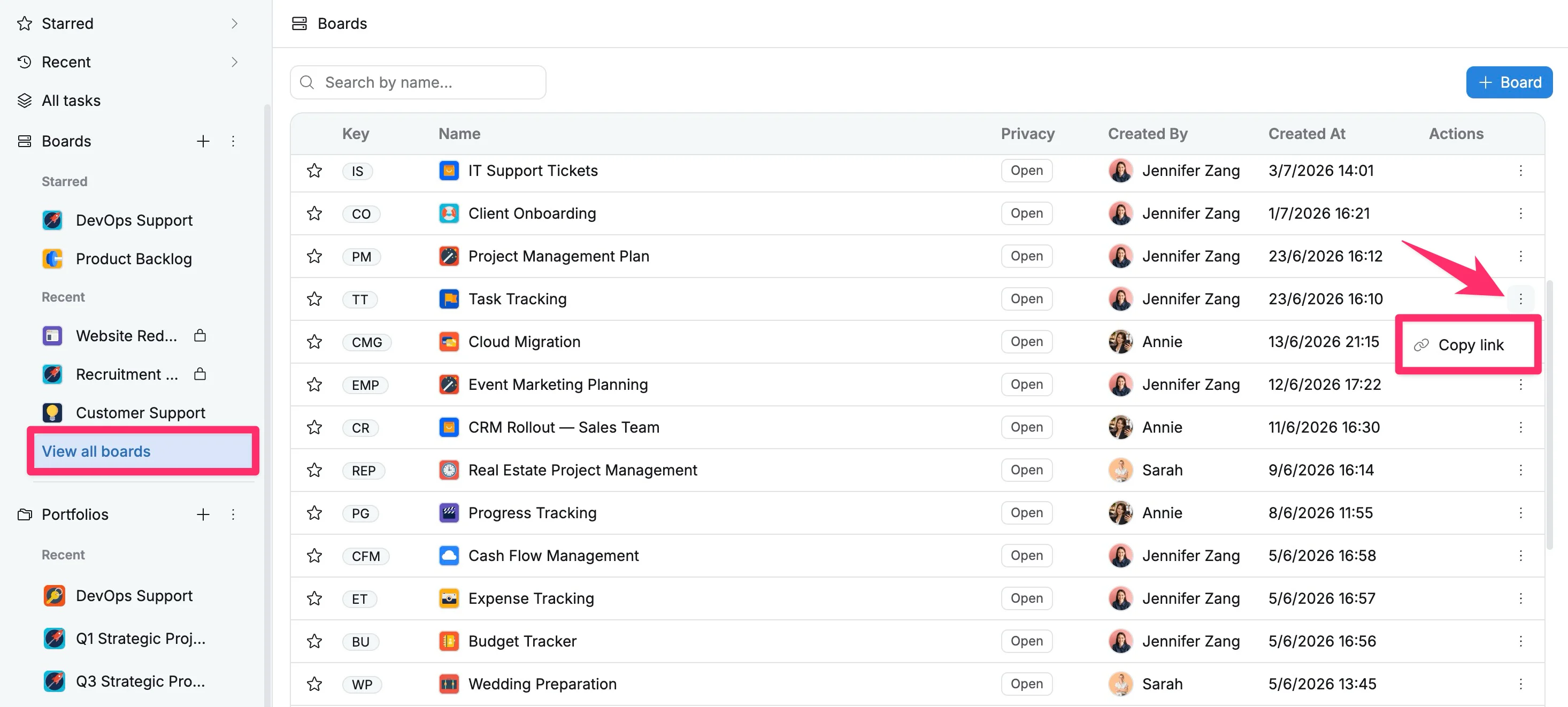The width and height of the screenshot is (1568, 707).
Task: Star the Cloud Migration board
Action: point(314,342)
